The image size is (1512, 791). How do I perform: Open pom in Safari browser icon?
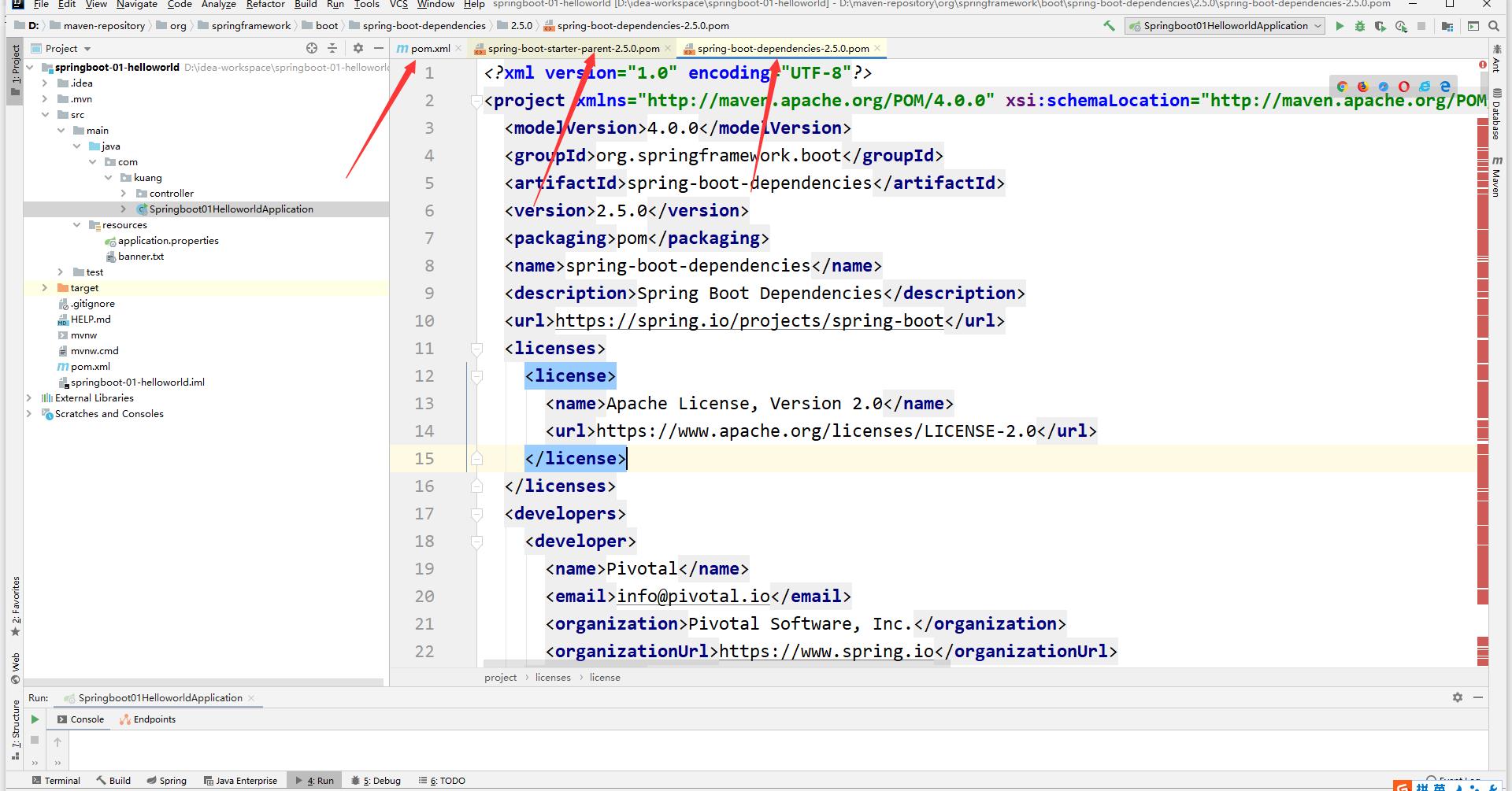[1384, 87]
